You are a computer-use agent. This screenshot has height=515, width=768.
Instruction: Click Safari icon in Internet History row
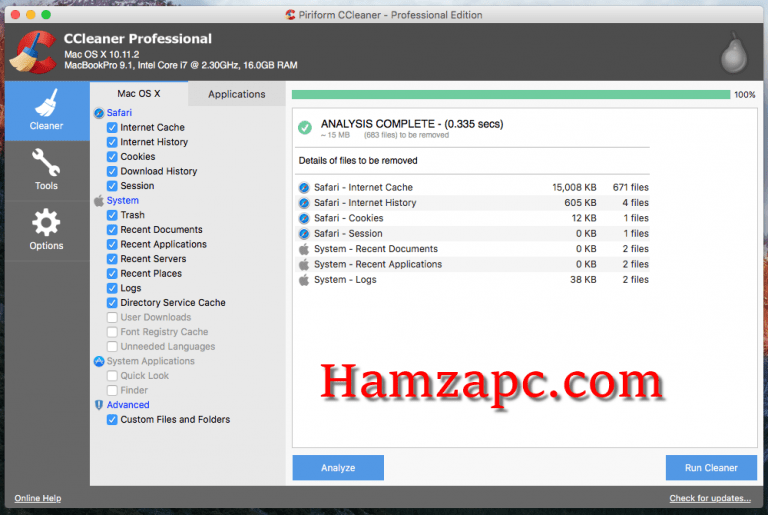point(304,203)
